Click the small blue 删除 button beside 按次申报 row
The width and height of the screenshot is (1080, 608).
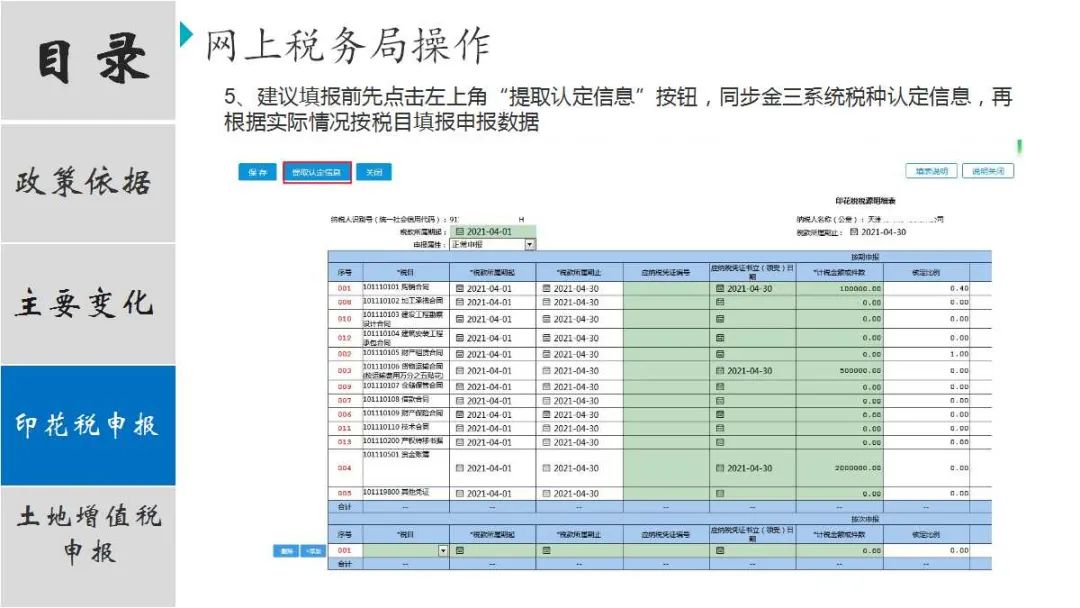pos(287,551)
